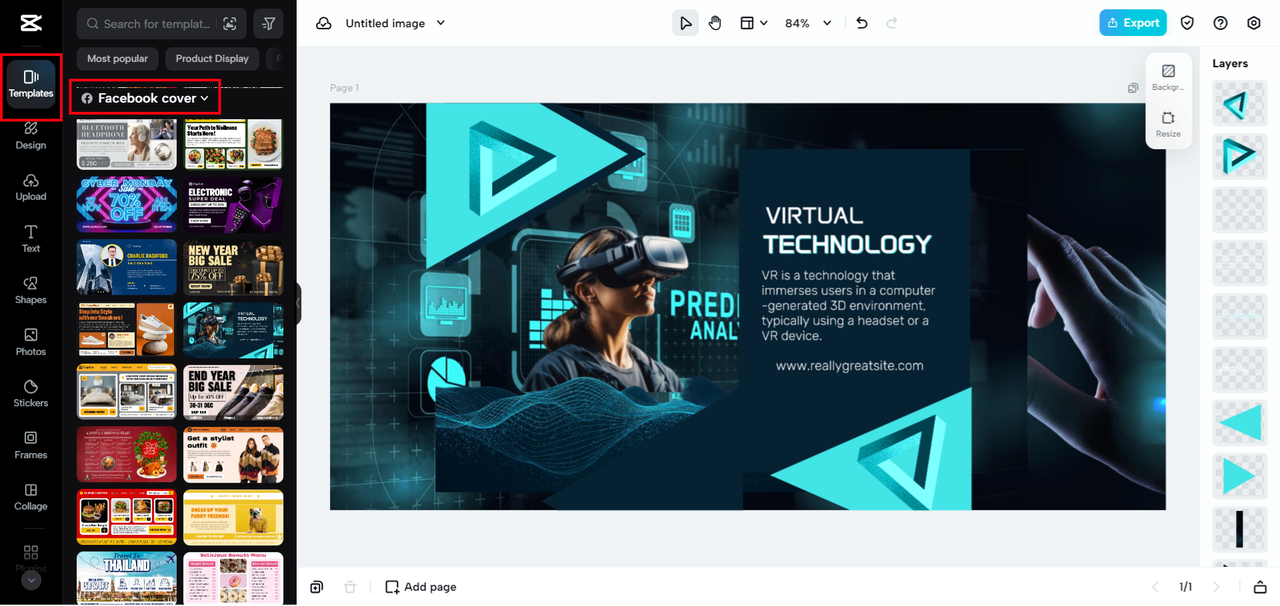This screenshot has width=1280, height=606.
Task: Open the Shapes panel
Action: pos(31,290)
